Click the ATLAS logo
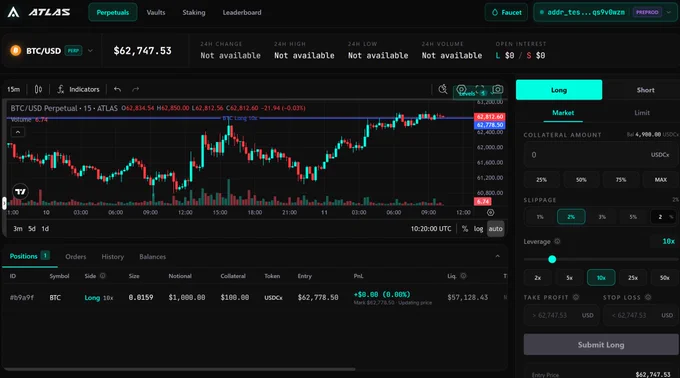The width and height of the screenshot is (680, 378). click(39, 12)
